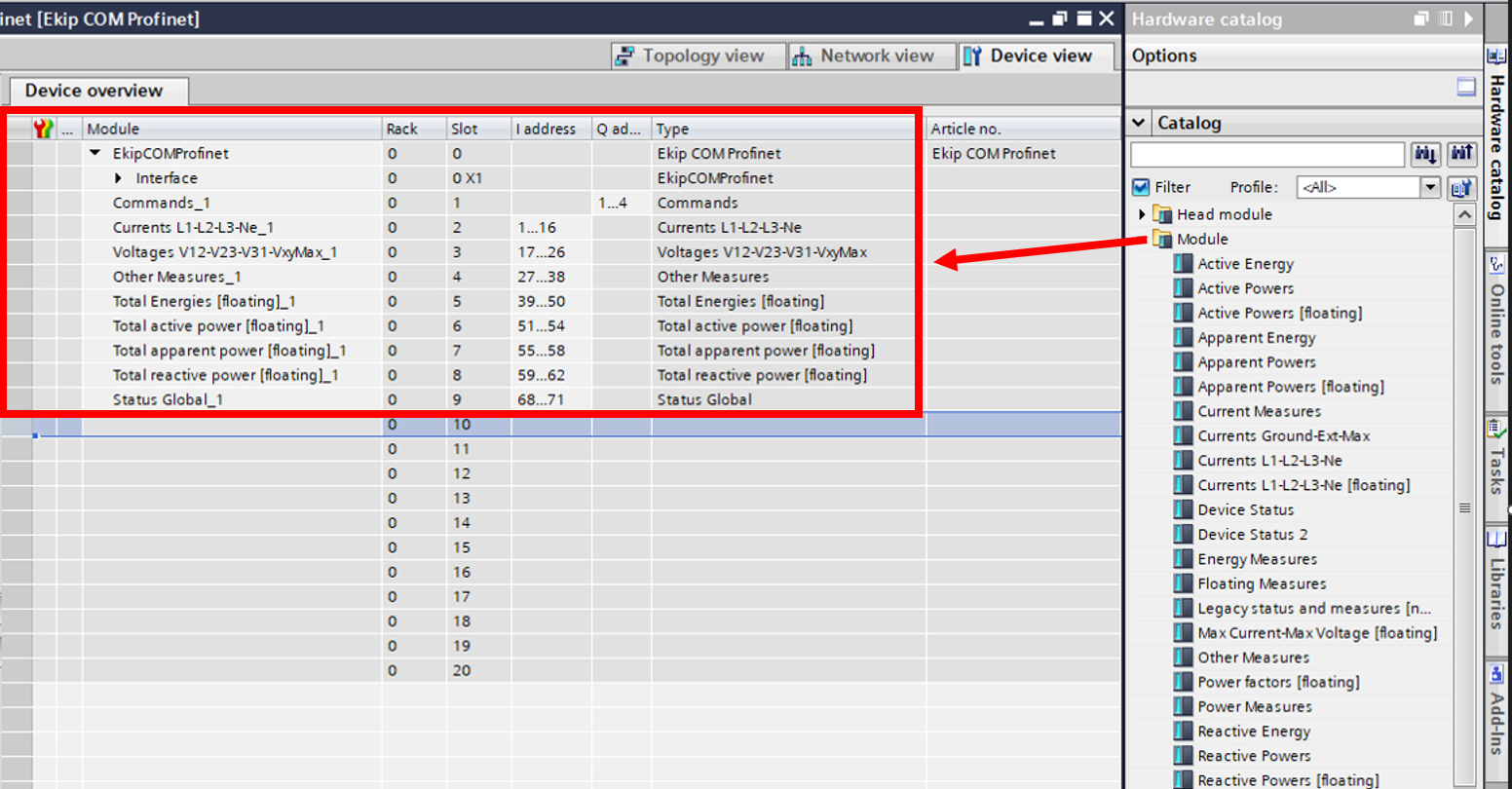Collapse the Catalog section

[1139, 123]
